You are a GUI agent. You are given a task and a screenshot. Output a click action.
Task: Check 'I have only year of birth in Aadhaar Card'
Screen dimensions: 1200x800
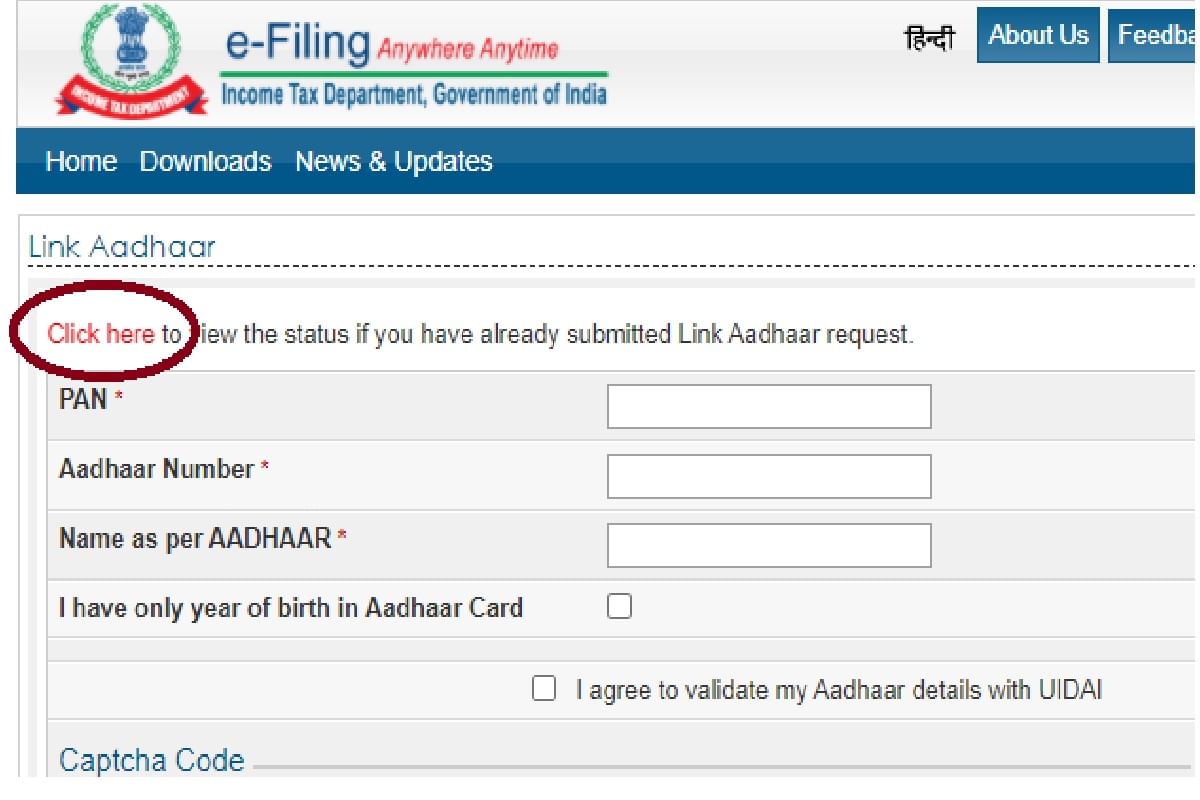[x=618, y=606]
